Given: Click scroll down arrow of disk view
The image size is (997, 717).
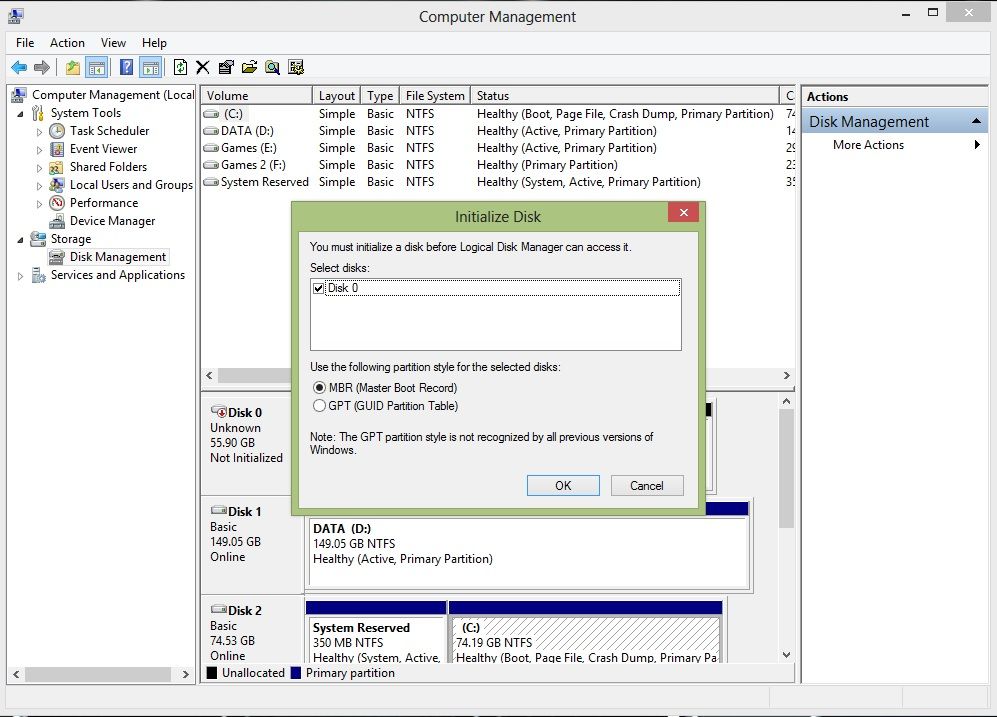Looking at the screenshot, I should point(787,655).
